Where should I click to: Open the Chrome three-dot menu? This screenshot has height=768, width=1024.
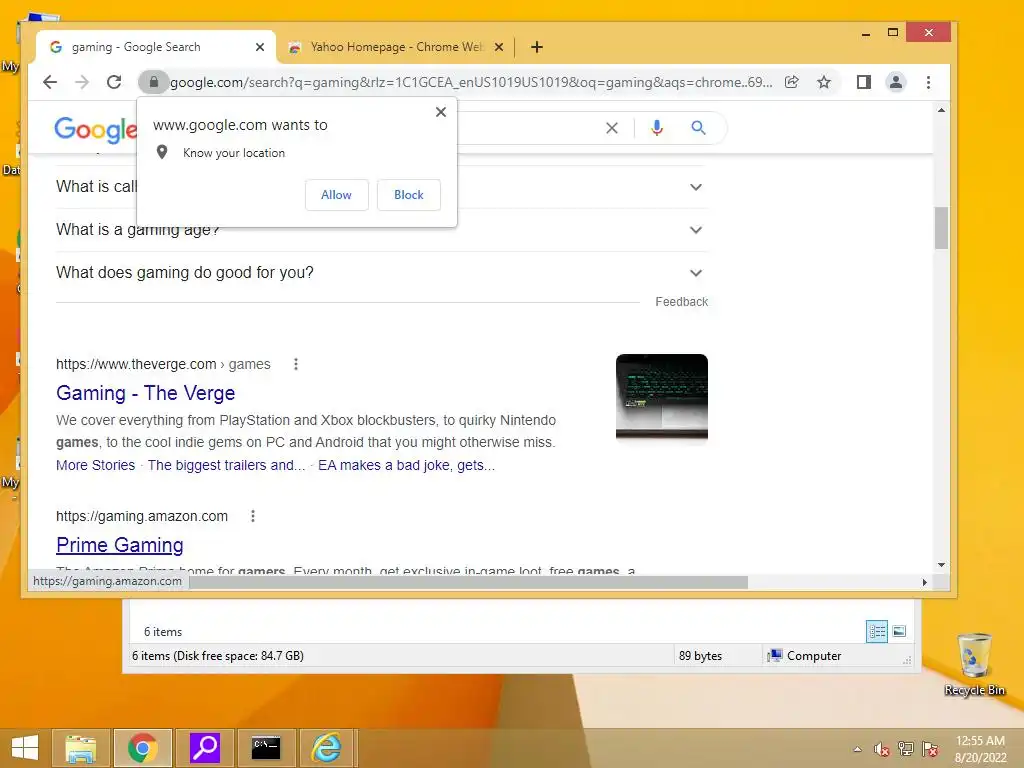click(x=929, y=82)
